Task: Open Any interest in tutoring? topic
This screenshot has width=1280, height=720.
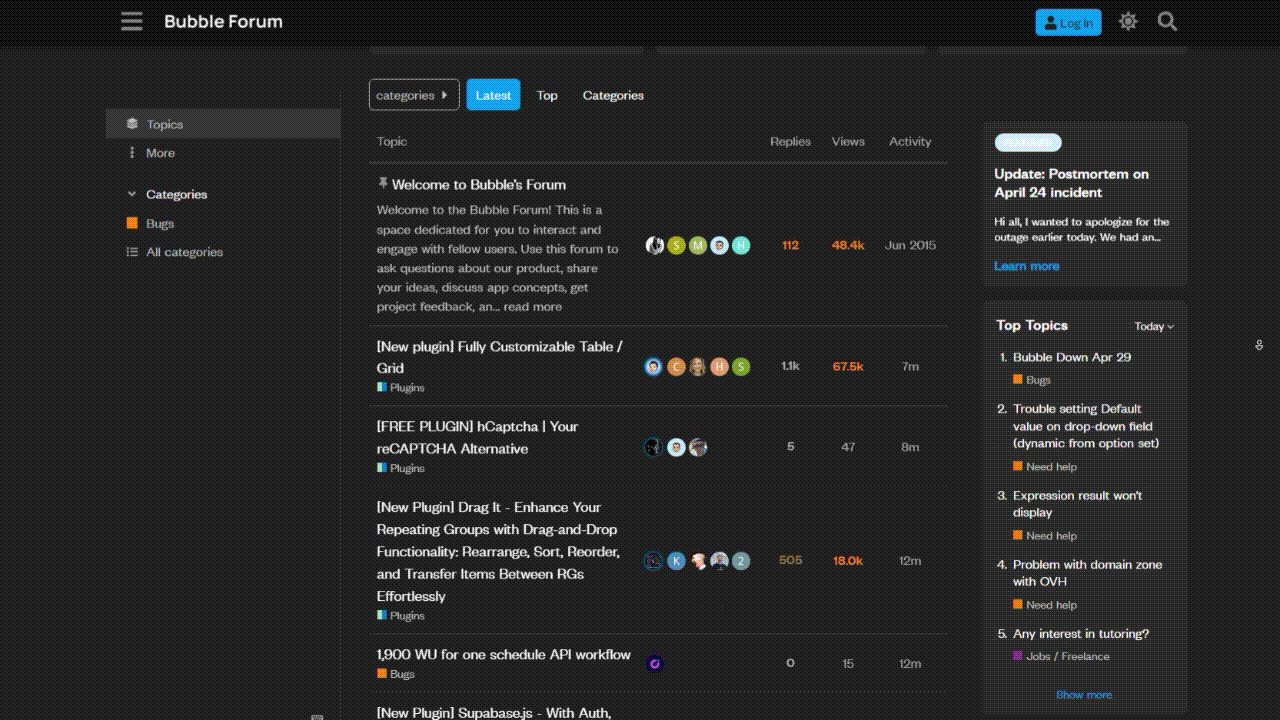Action: pyautogui.click(x=1081, y=634)
